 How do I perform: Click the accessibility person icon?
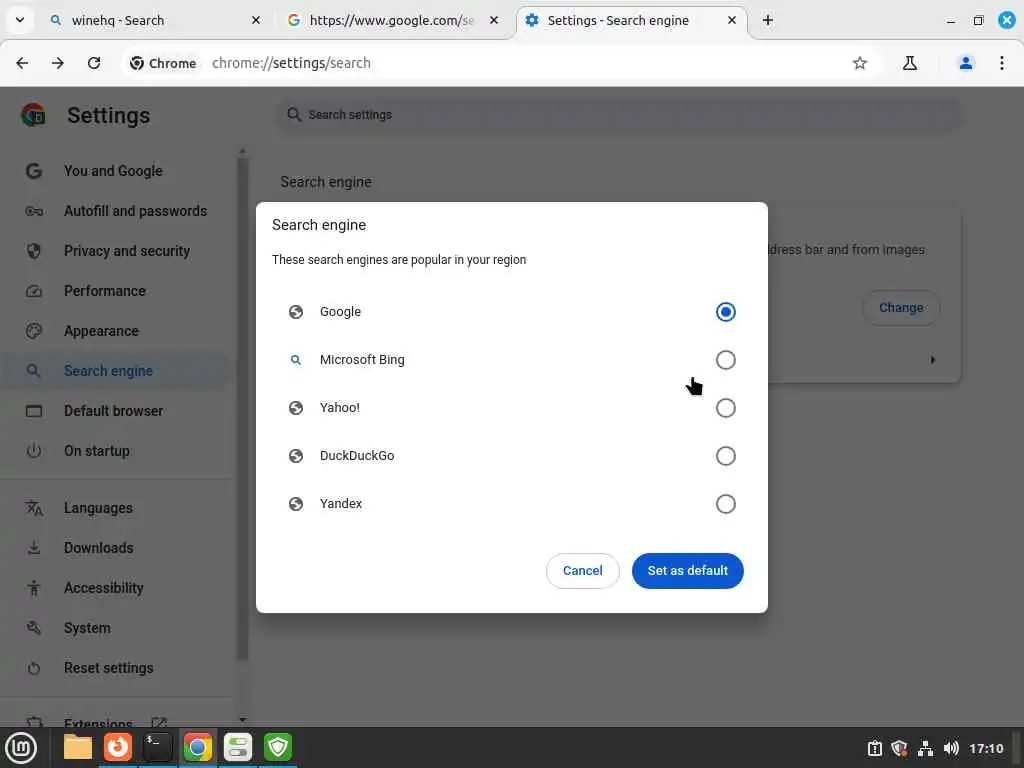click(x=33, y=588)
